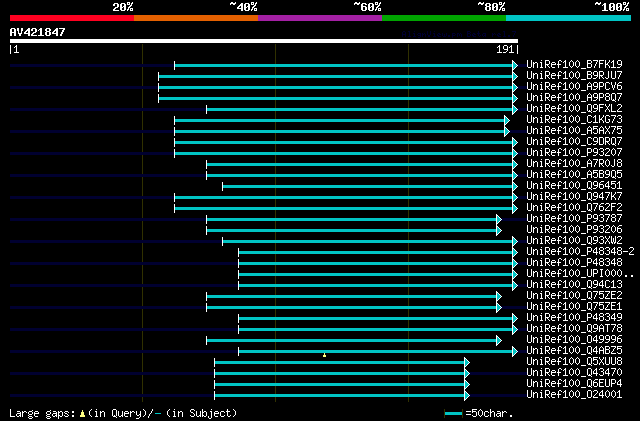Screen dimensions: 640x421
Task: Click the arrowhead ending the Q5XUU8 alignment
Action: click(x=467, y=363)
